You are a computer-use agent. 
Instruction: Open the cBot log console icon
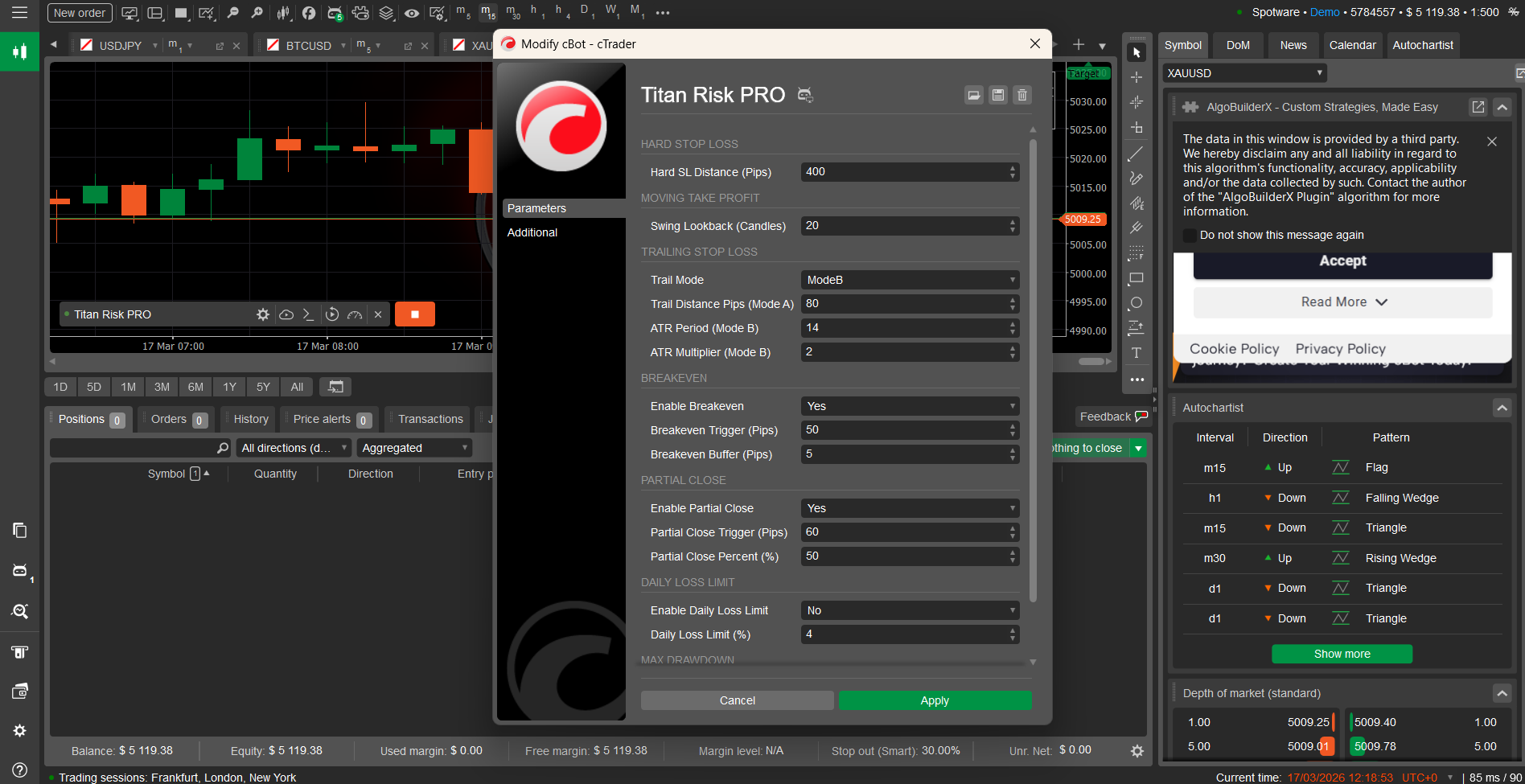308,314
